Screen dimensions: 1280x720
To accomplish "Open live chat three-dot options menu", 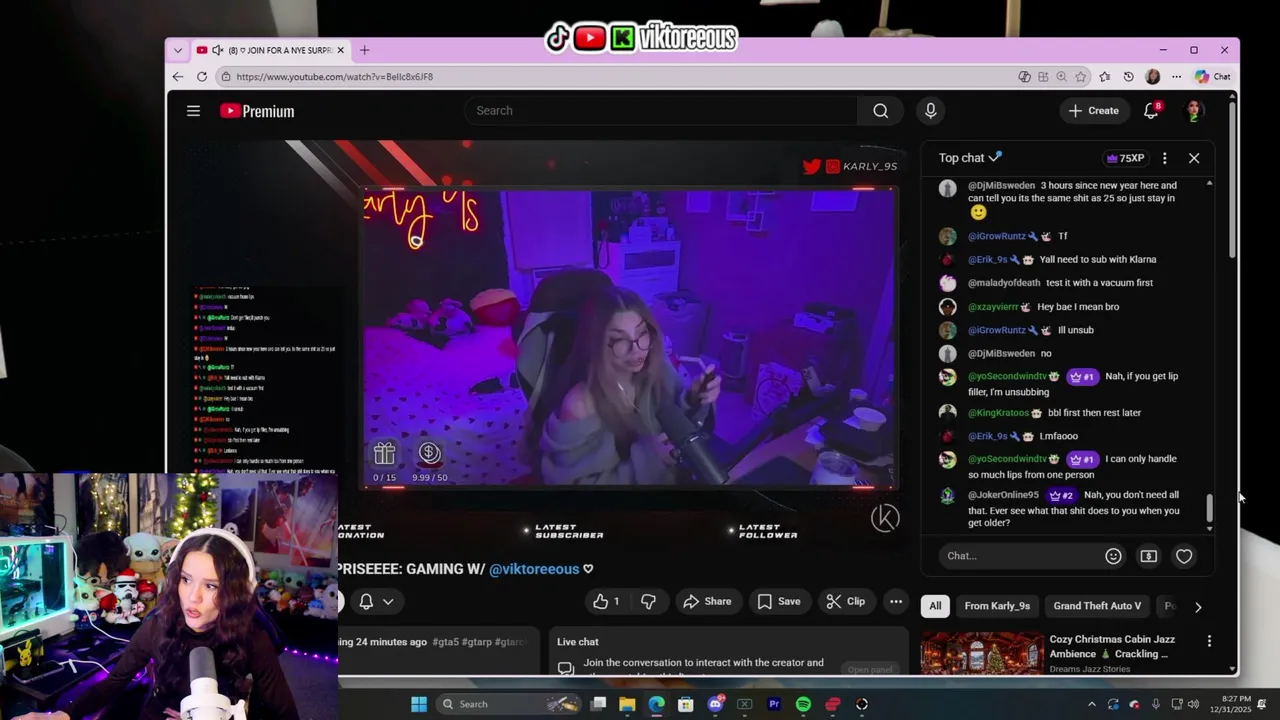I will point(1164,158).
